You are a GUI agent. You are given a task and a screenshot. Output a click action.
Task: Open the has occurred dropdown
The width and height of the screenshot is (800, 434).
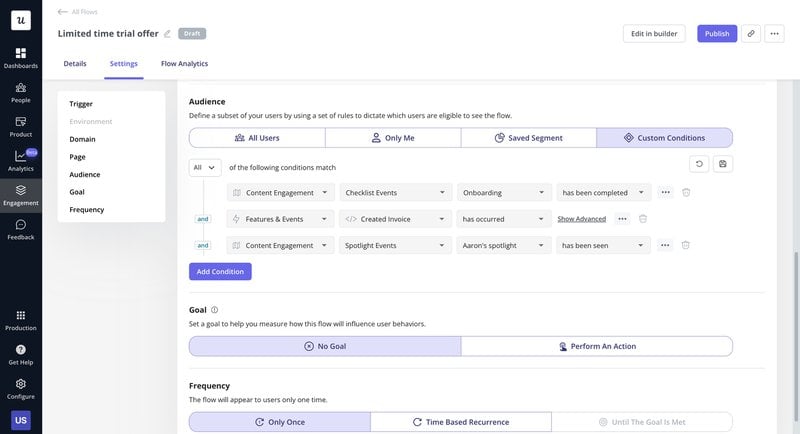tap(504, 219)
